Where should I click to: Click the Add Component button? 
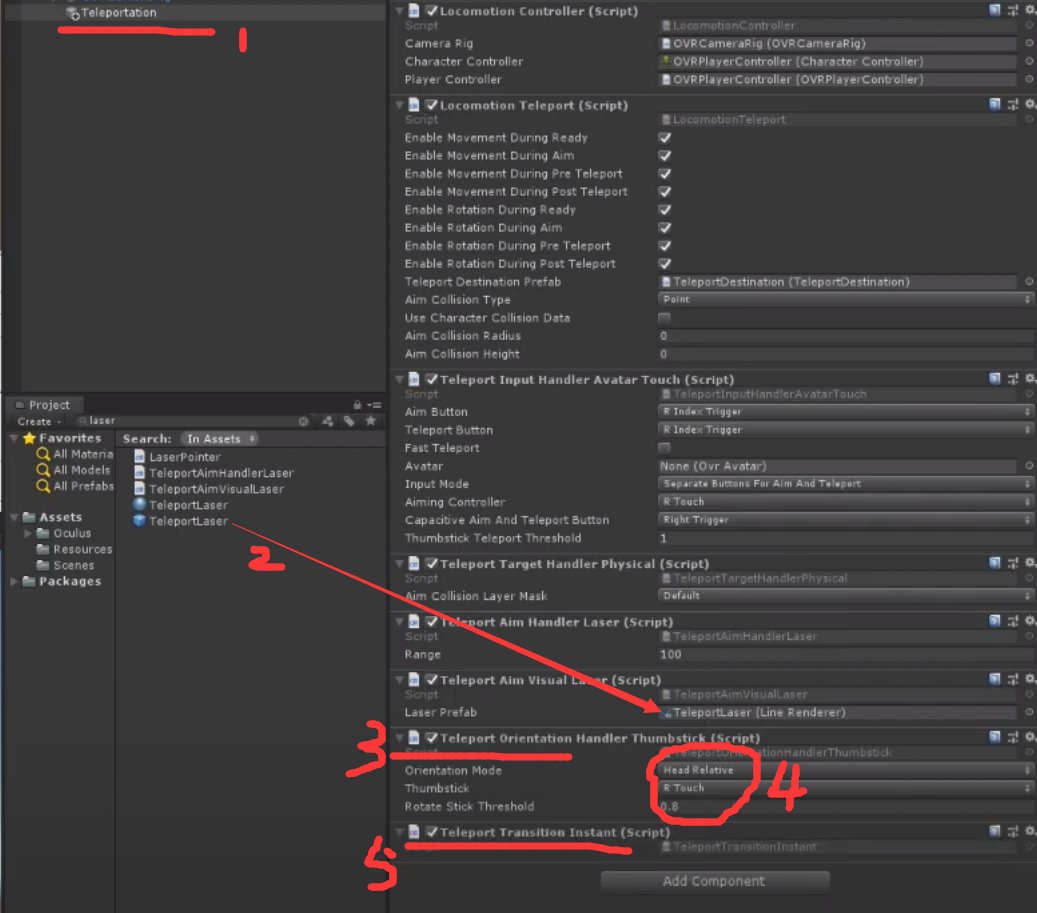[714, 881]
